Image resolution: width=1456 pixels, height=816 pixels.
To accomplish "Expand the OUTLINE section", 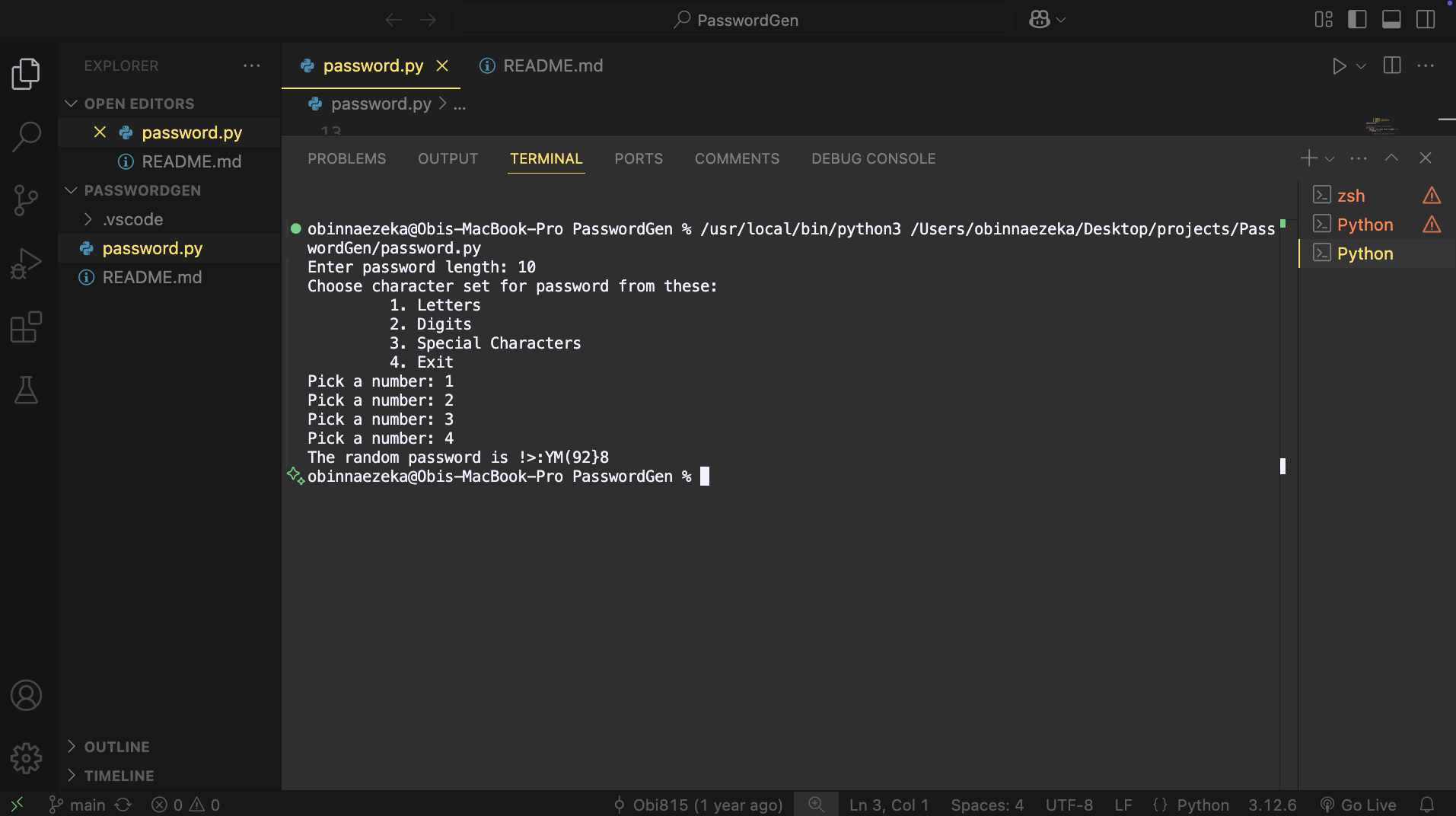I will click(x=116, y=747).
